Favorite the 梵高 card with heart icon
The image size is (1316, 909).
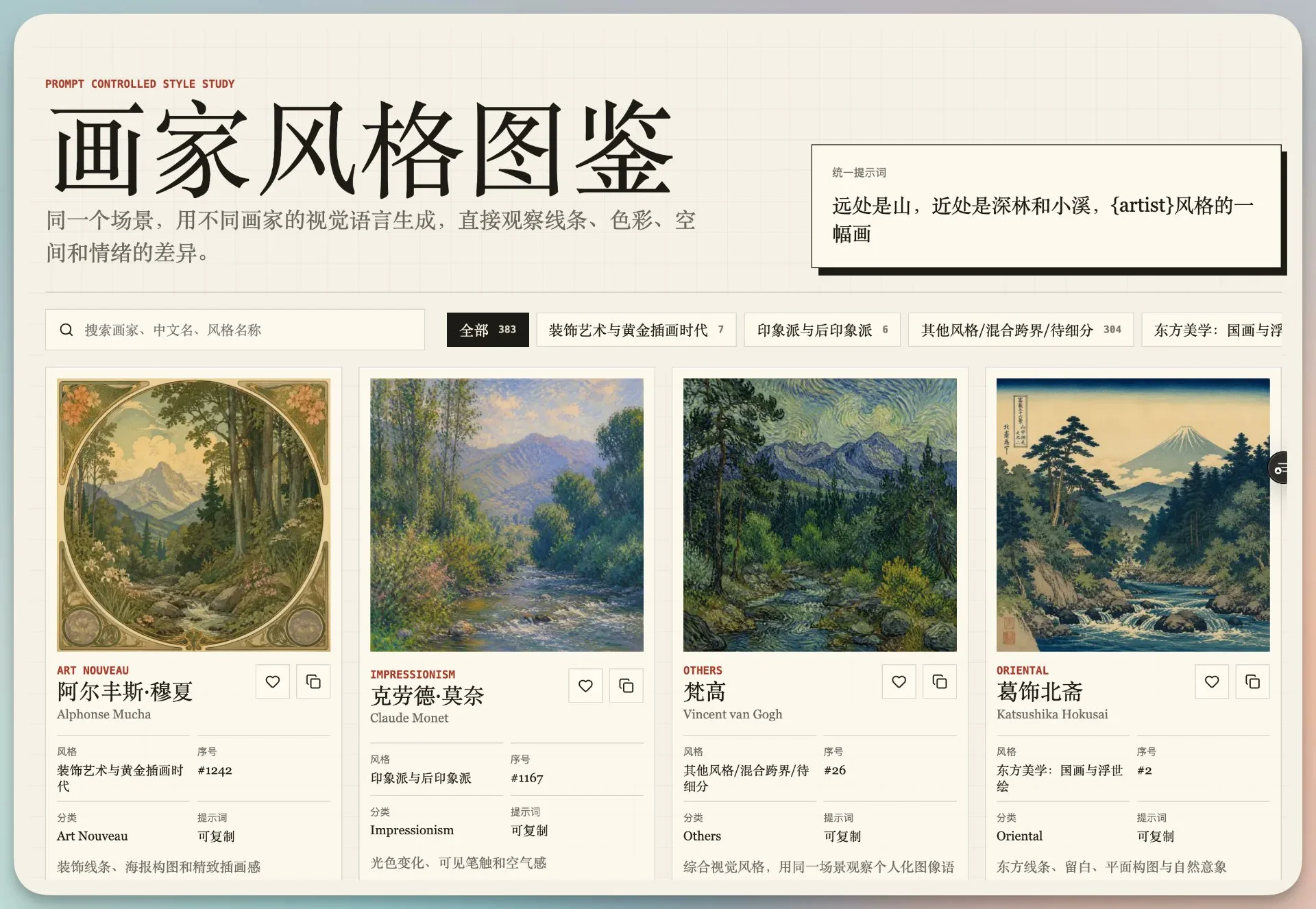click(x=899, y=681)
